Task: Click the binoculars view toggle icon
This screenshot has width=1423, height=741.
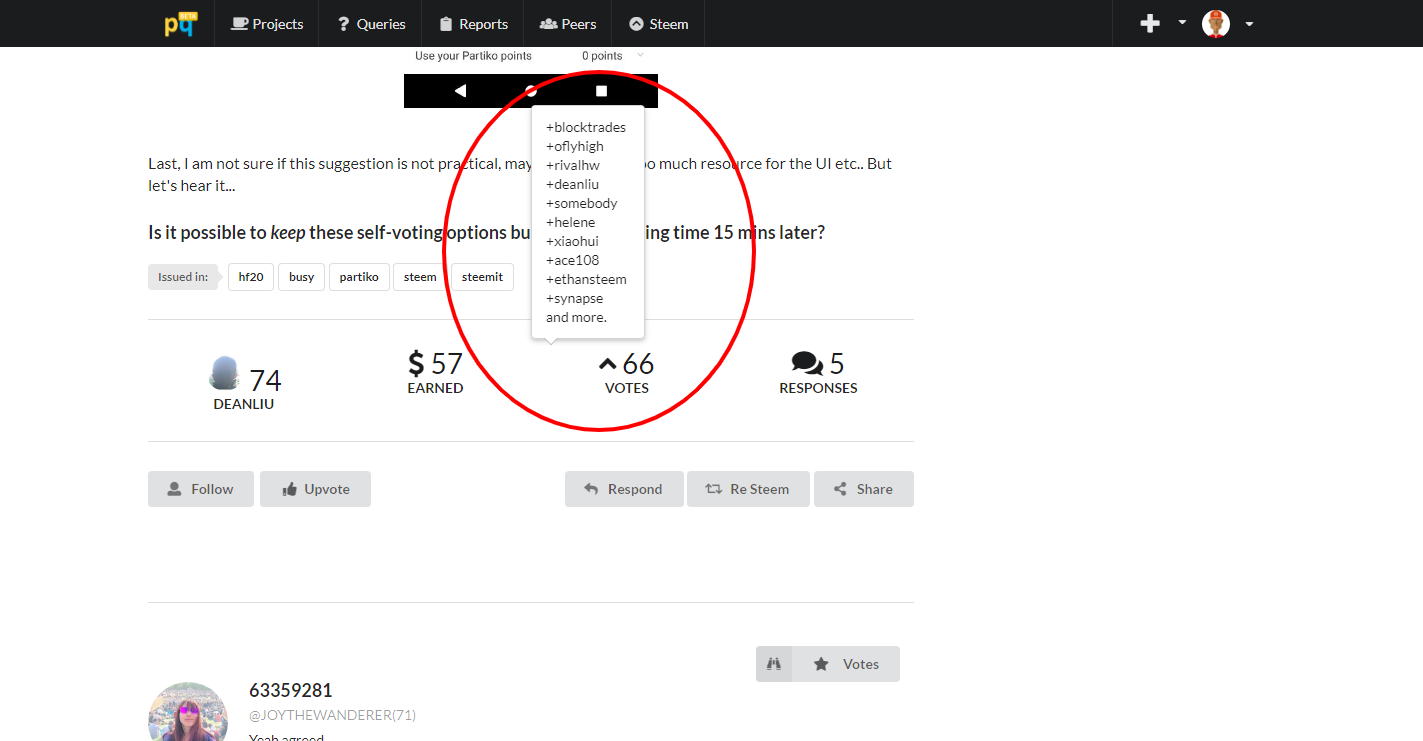Action: [774, 664]
